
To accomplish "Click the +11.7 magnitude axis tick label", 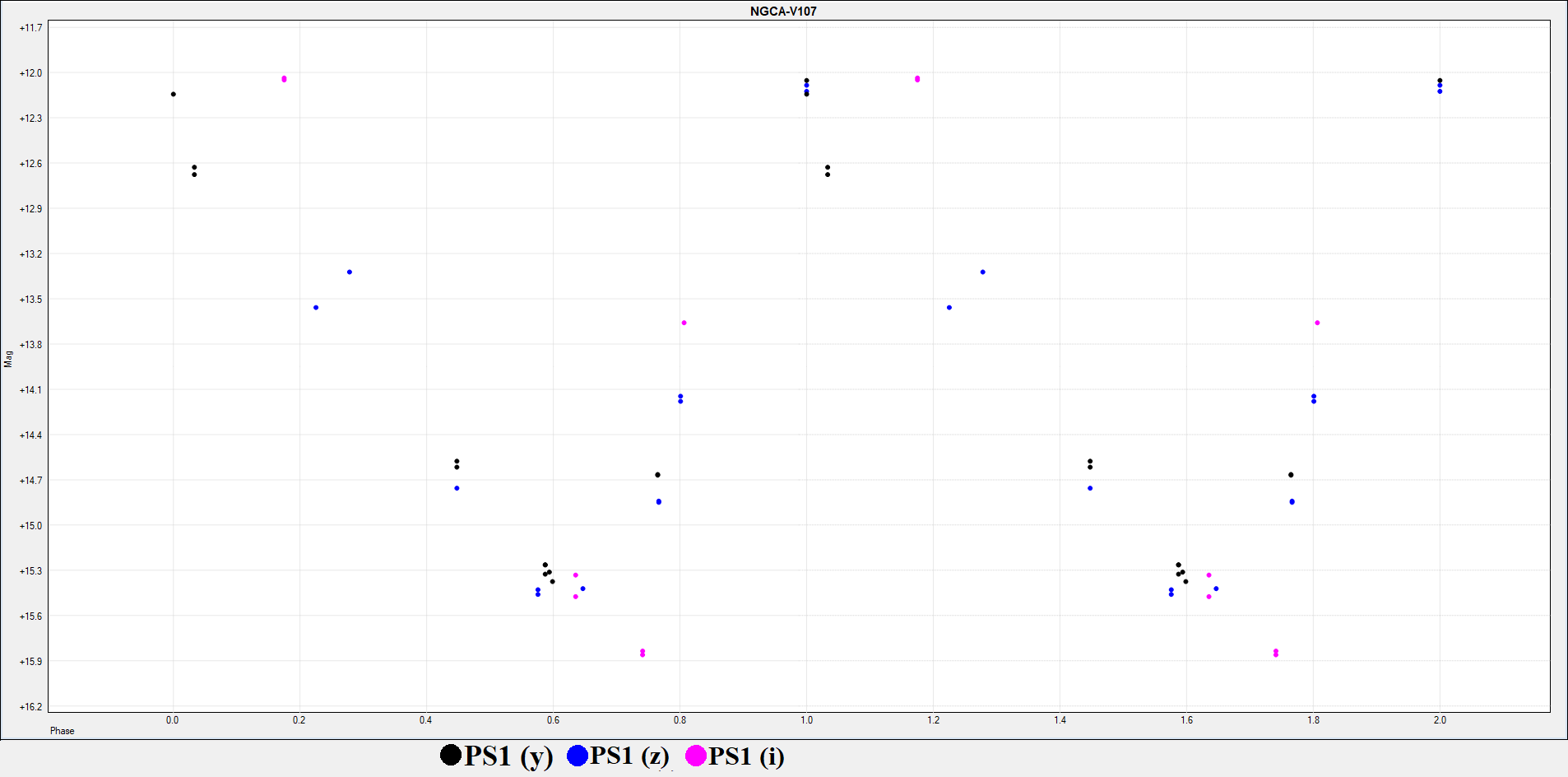I will (x=30, y=28).
